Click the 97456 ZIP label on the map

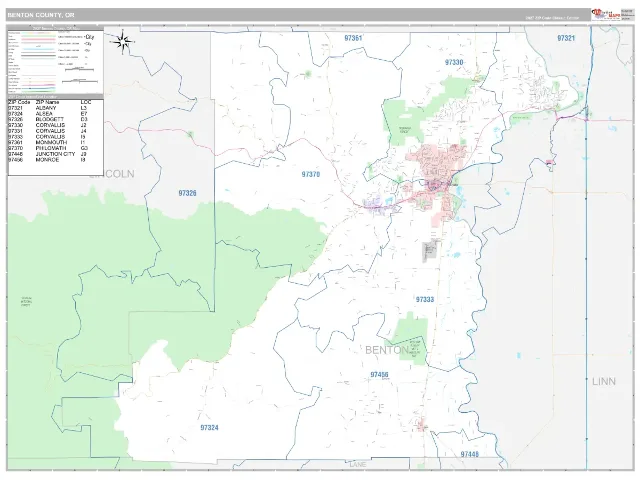coord(380,374)
